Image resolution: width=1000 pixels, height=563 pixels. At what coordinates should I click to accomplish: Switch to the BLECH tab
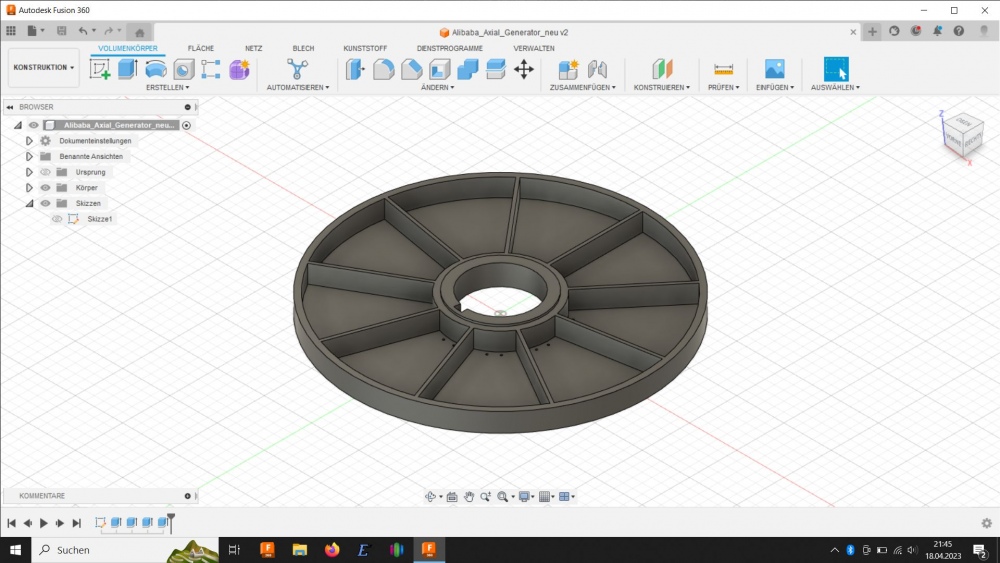click(303, 48)
